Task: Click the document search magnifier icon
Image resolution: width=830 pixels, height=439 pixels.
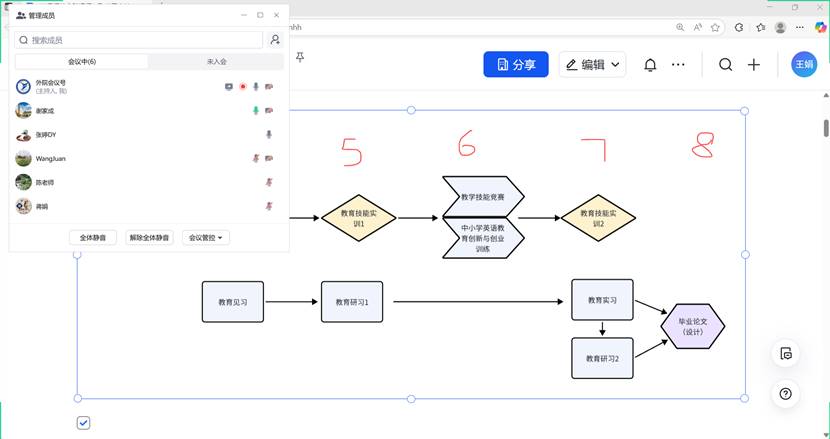Action: click(726, 65)
